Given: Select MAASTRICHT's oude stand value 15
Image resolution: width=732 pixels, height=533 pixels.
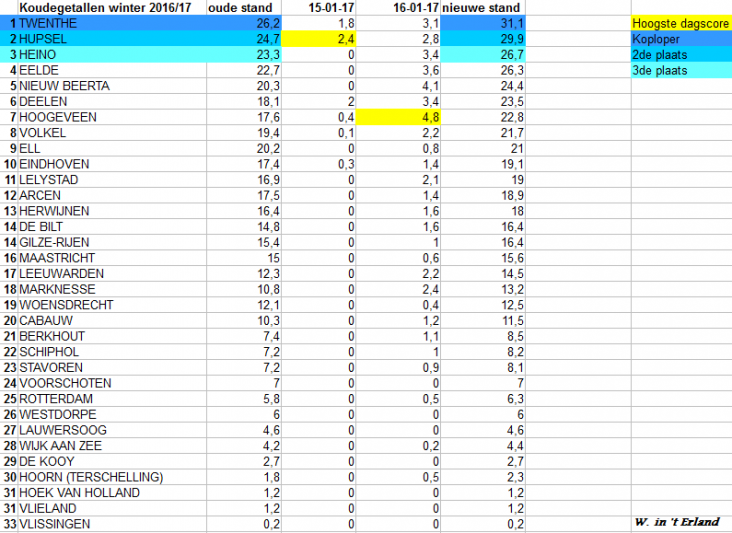Looking at the screenshot, I should tap(244, 258).
